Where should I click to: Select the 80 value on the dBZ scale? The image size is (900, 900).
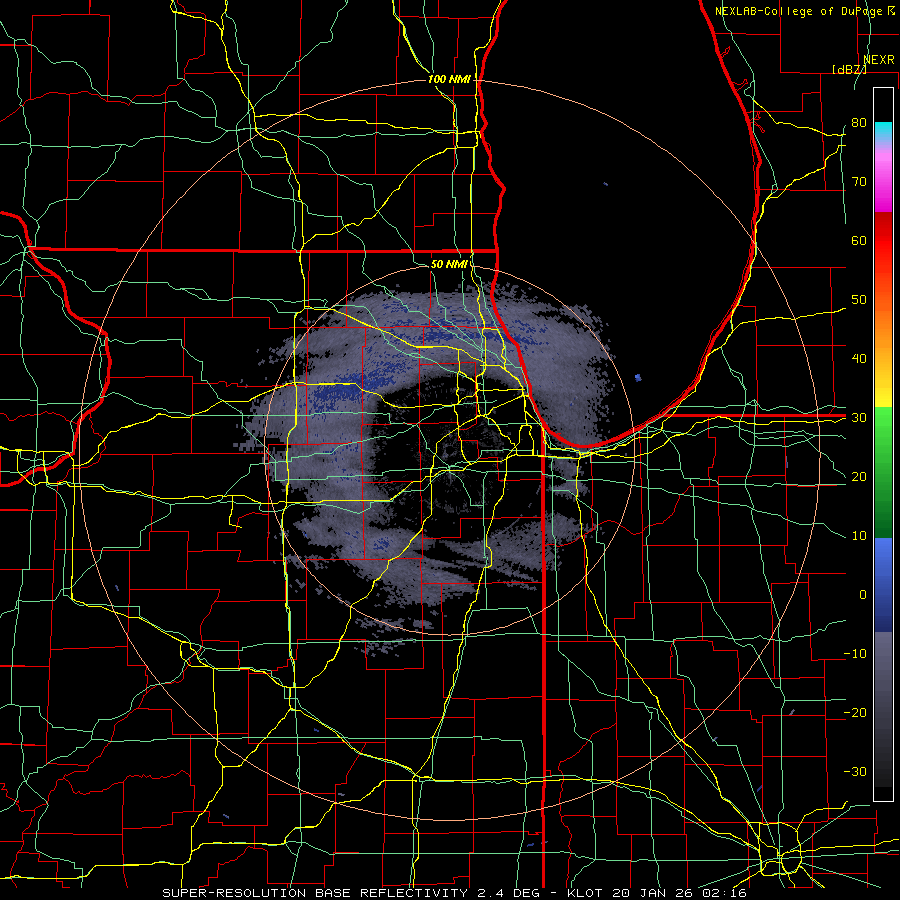point(859,123)
